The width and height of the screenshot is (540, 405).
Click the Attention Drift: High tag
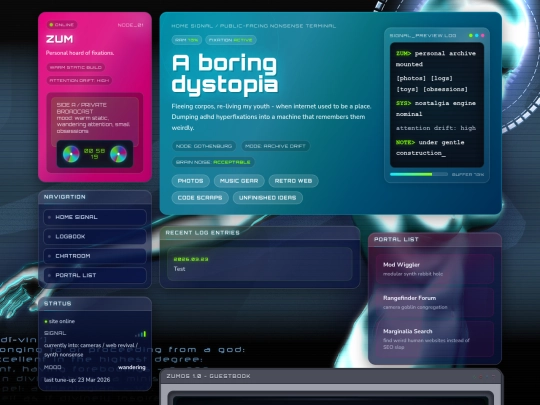point(79,80)
